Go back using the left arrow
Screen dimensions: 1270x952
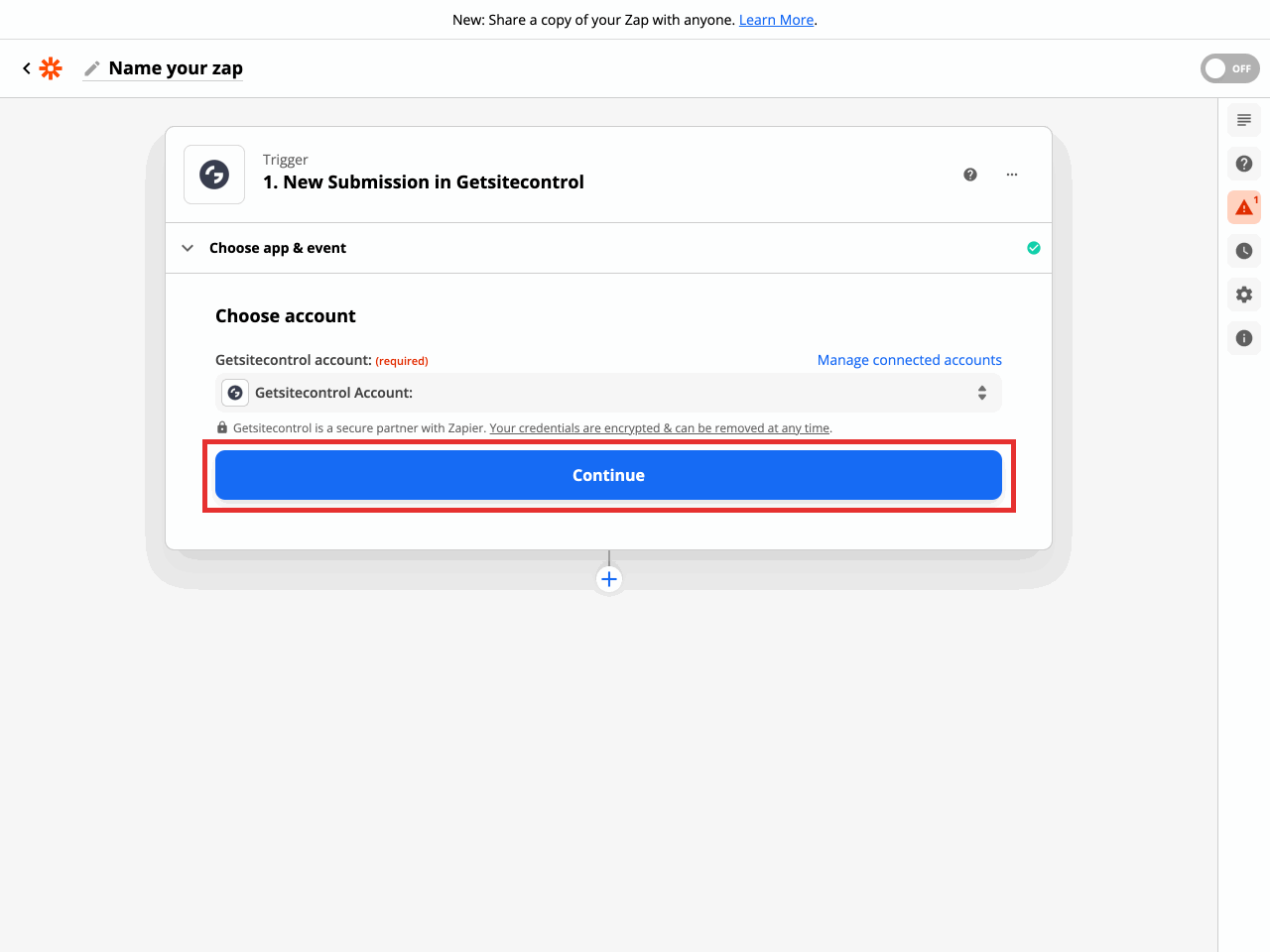(x=27, y=68)
